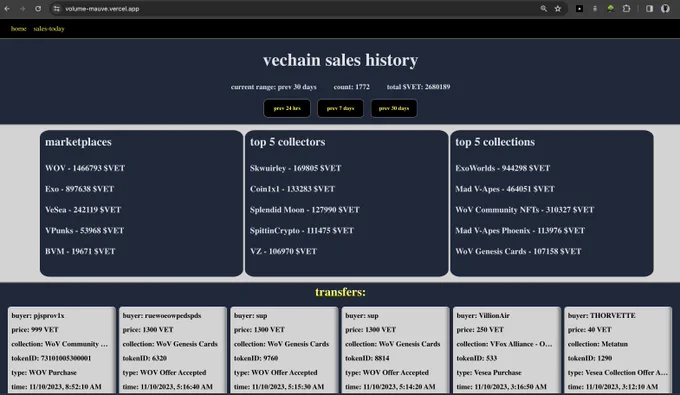The image size is (680, 395).
Task: Click 'VeSea - 242119 $VET' marketplace row
Action: pyautogui.click(x=83, y=210)
